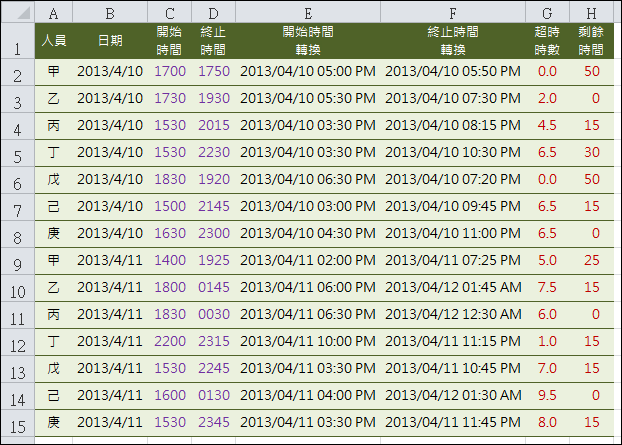Select column H header
Viewport: 622px width, 445px height.
pyautogui.click(x=591, y=13)
